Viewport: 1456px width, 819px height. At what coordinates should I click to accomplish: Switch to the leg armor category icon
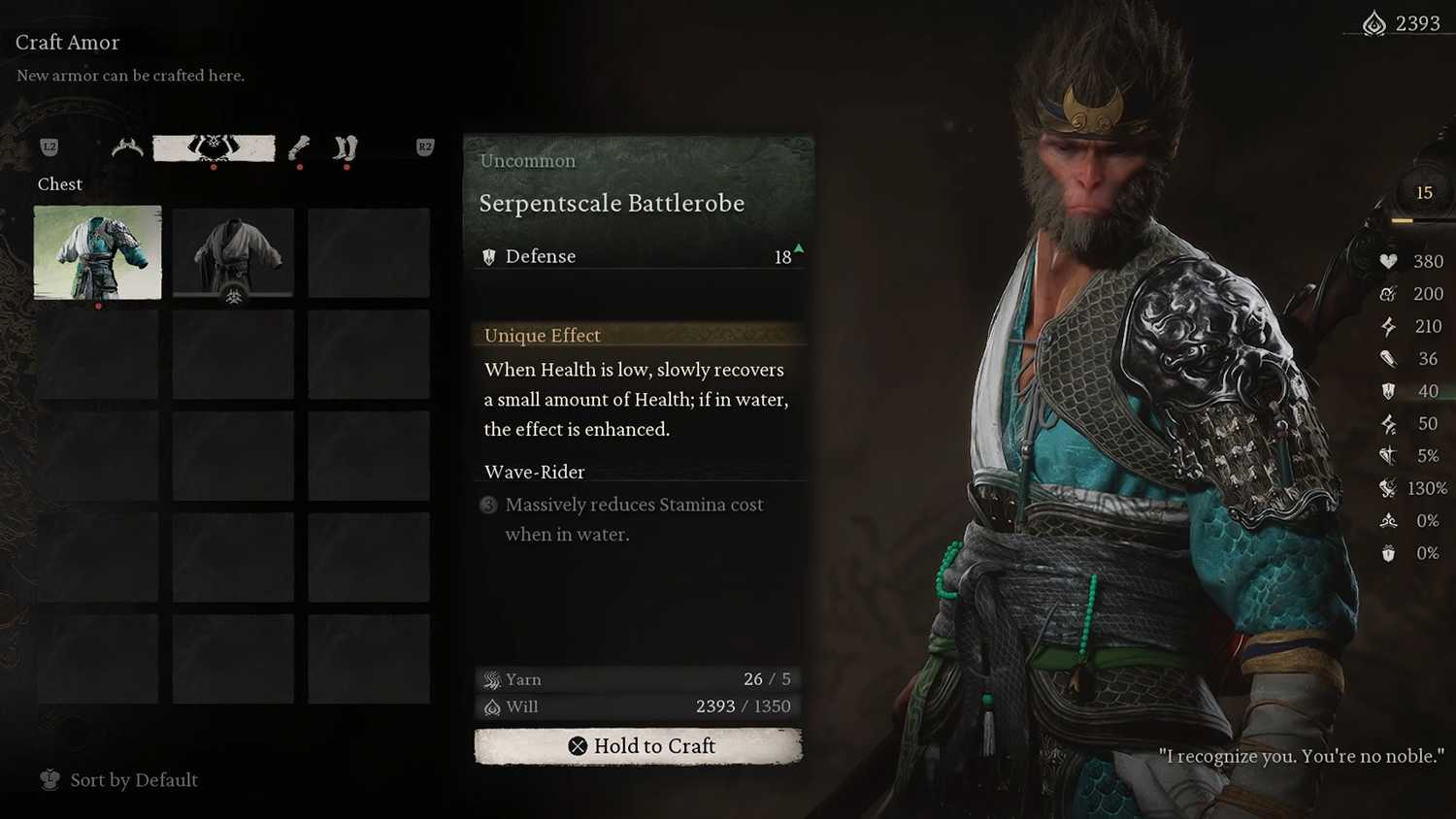coord(345,147)
